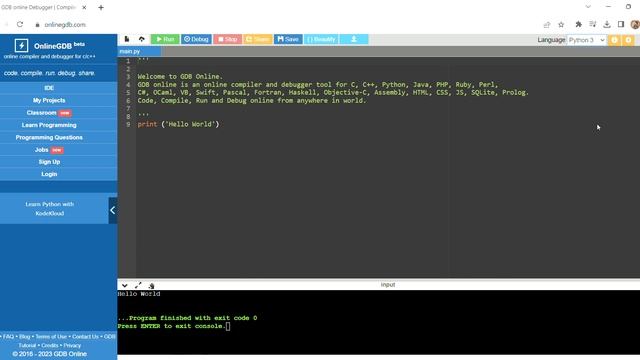Open Programming Questions in the sidebar
This screenshot has height=360, width=640.
click(49, 138)
